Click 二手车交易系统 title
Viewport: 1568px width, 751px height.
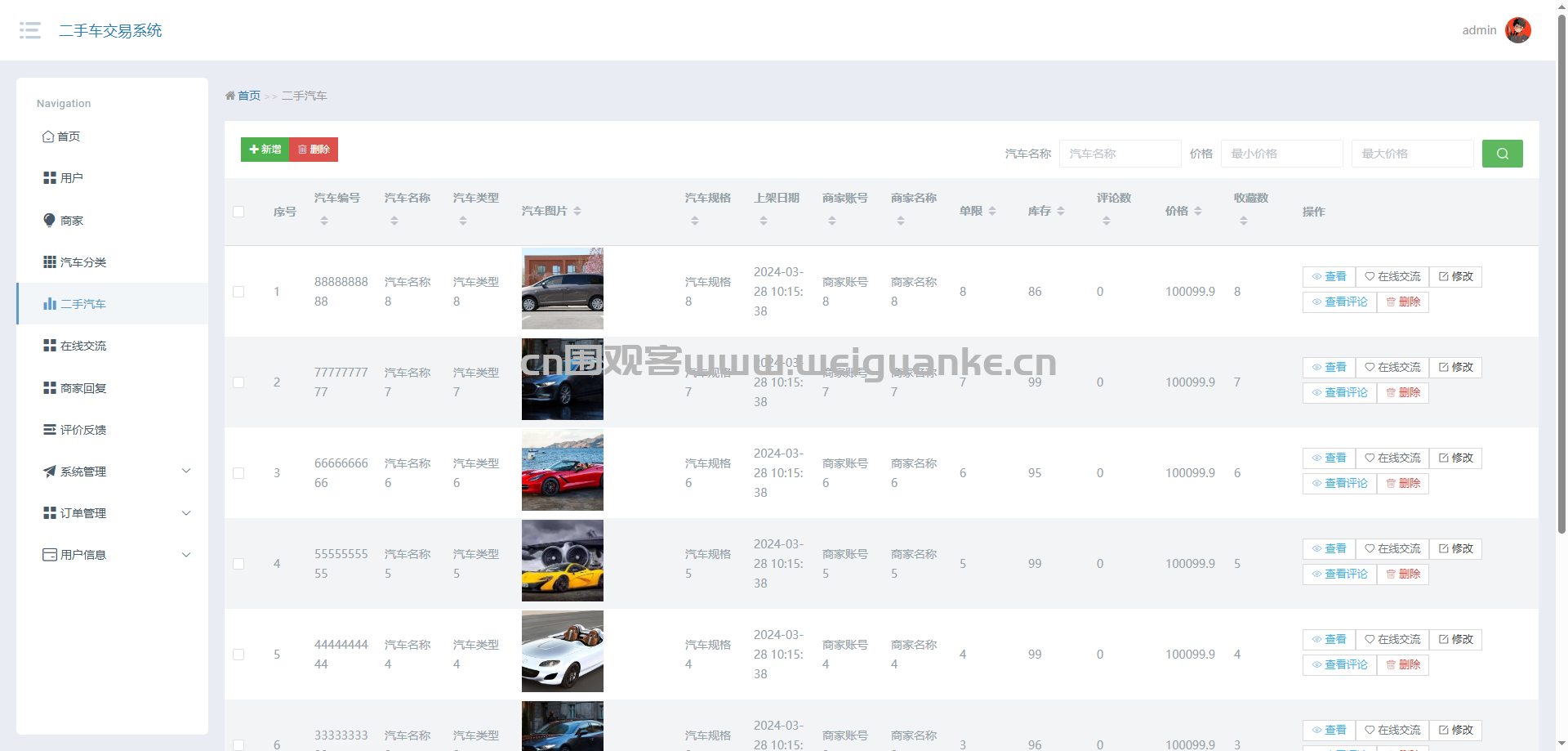[x=110, y=31]
